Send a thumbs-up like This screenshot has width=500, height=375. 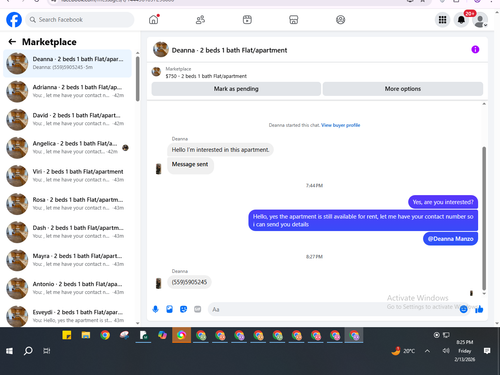tap(479, 309)
